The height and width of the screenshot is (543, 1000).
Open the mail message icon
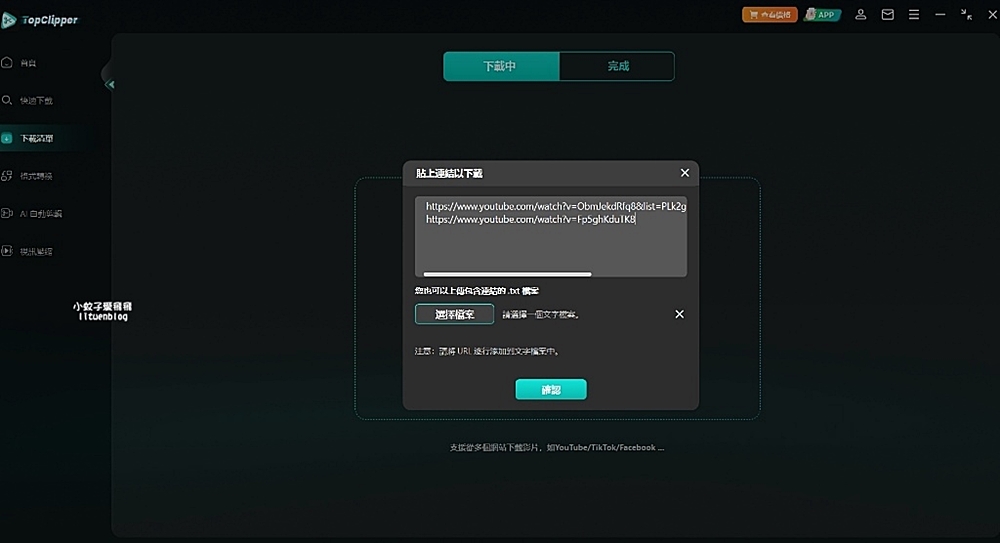(887, 14)
